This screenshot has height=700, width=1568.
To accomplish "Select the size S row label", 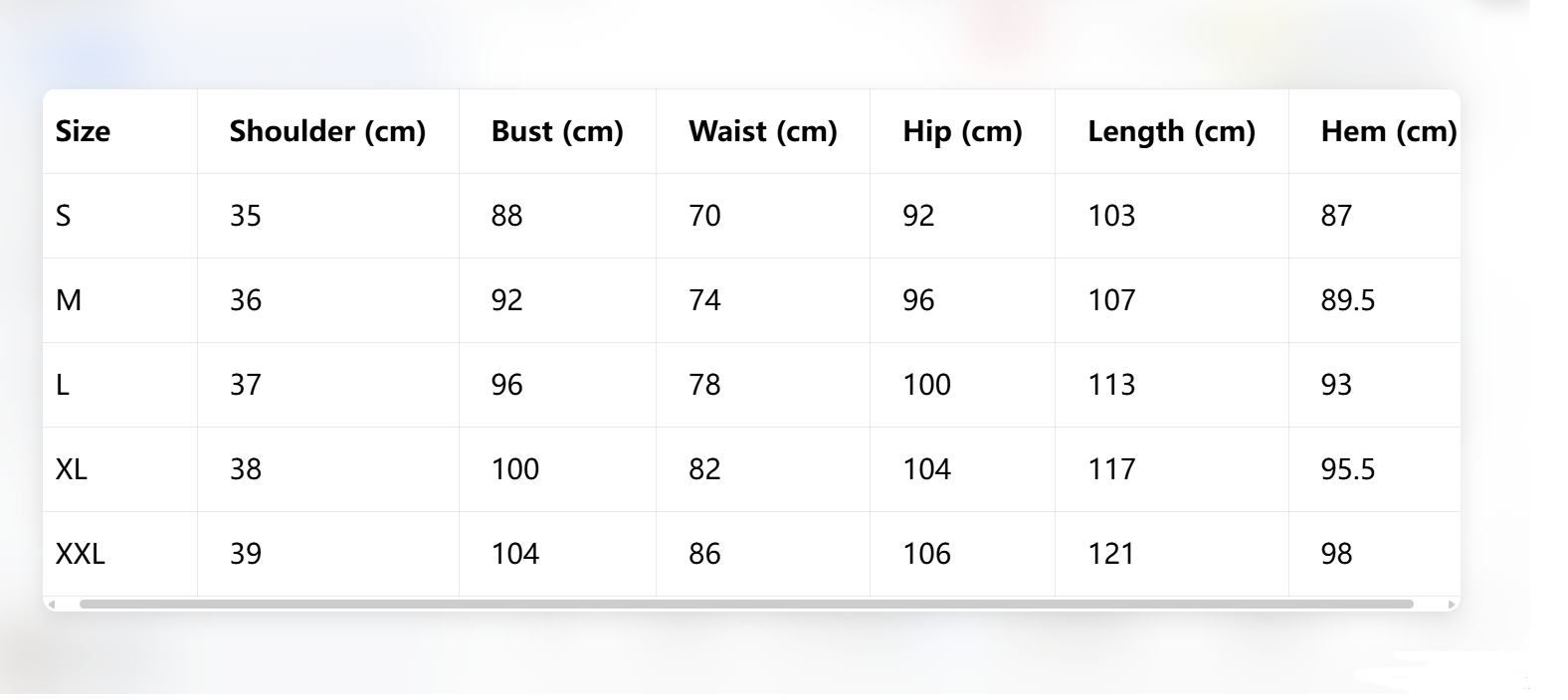I will click(x=65, y=215).
